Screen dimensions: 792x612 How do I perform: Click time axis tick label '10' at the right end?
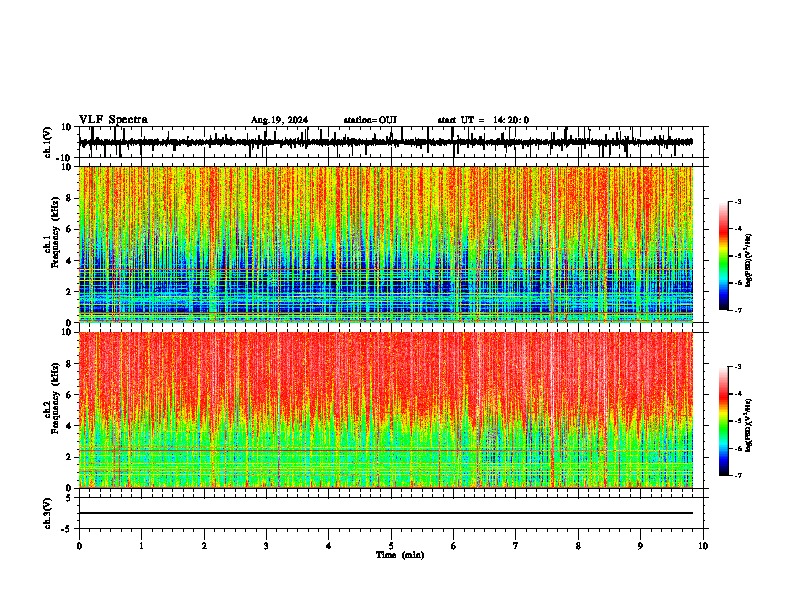(x=703, y=546)
